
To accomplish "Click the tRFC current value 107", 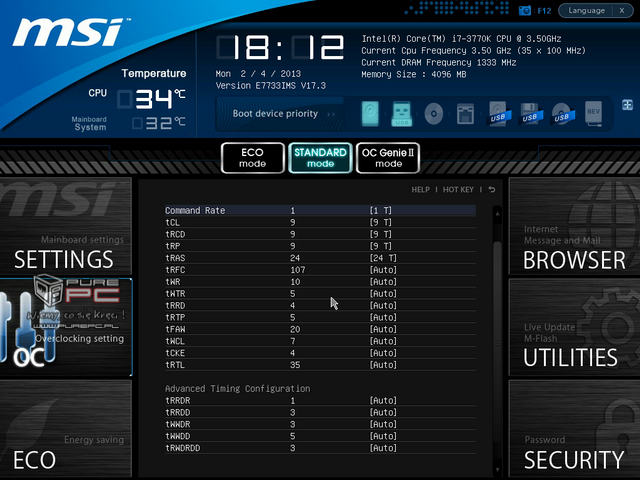I will (298, 270).
